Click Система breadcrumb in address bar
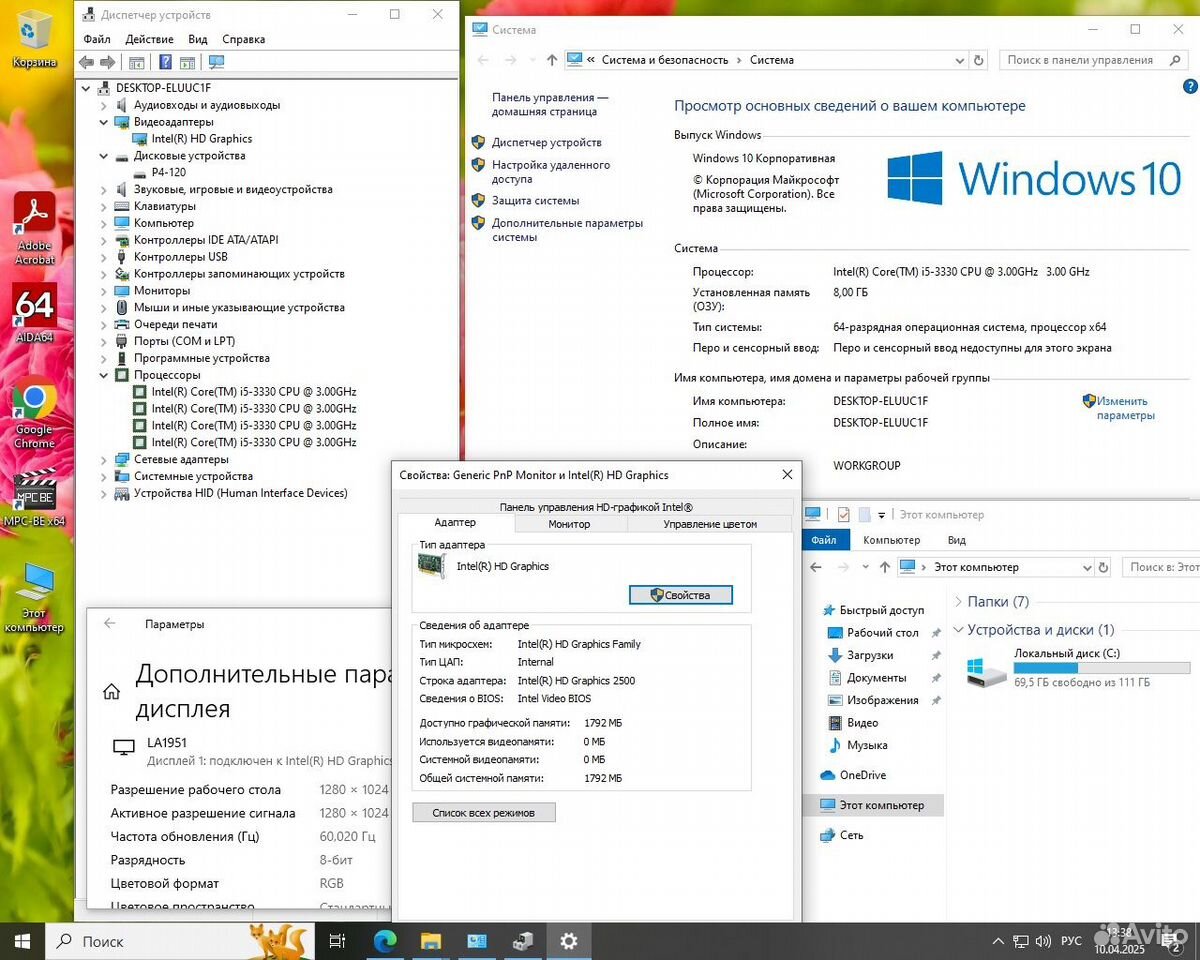Viewport: 1200px width, 960px height. (772, 60)
